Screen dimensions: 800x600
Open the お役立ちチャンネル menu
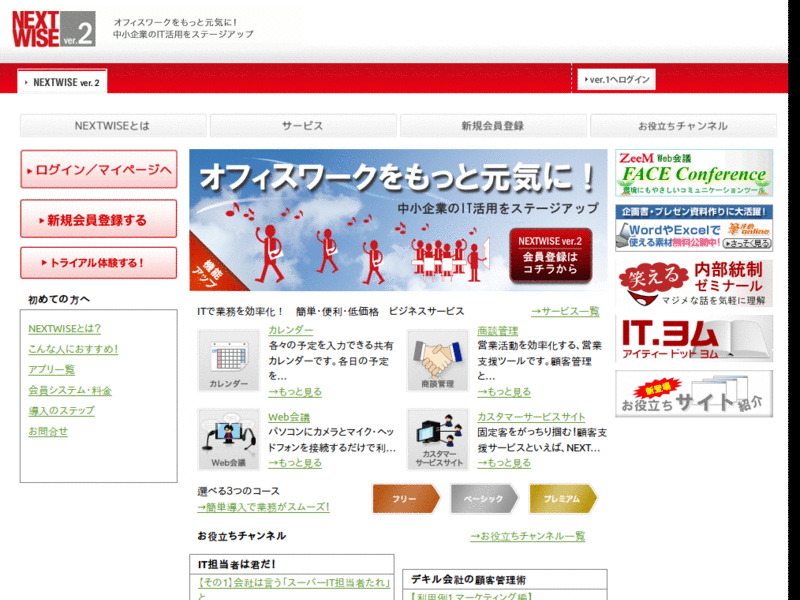[683, 126]
